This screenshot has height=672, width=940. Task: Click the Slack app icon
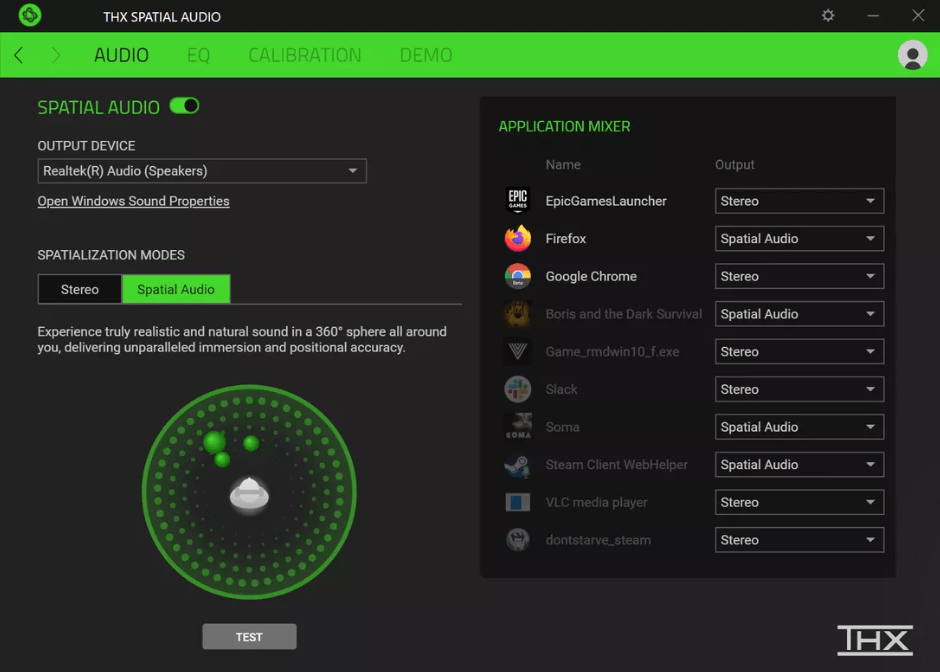point(517,390)
